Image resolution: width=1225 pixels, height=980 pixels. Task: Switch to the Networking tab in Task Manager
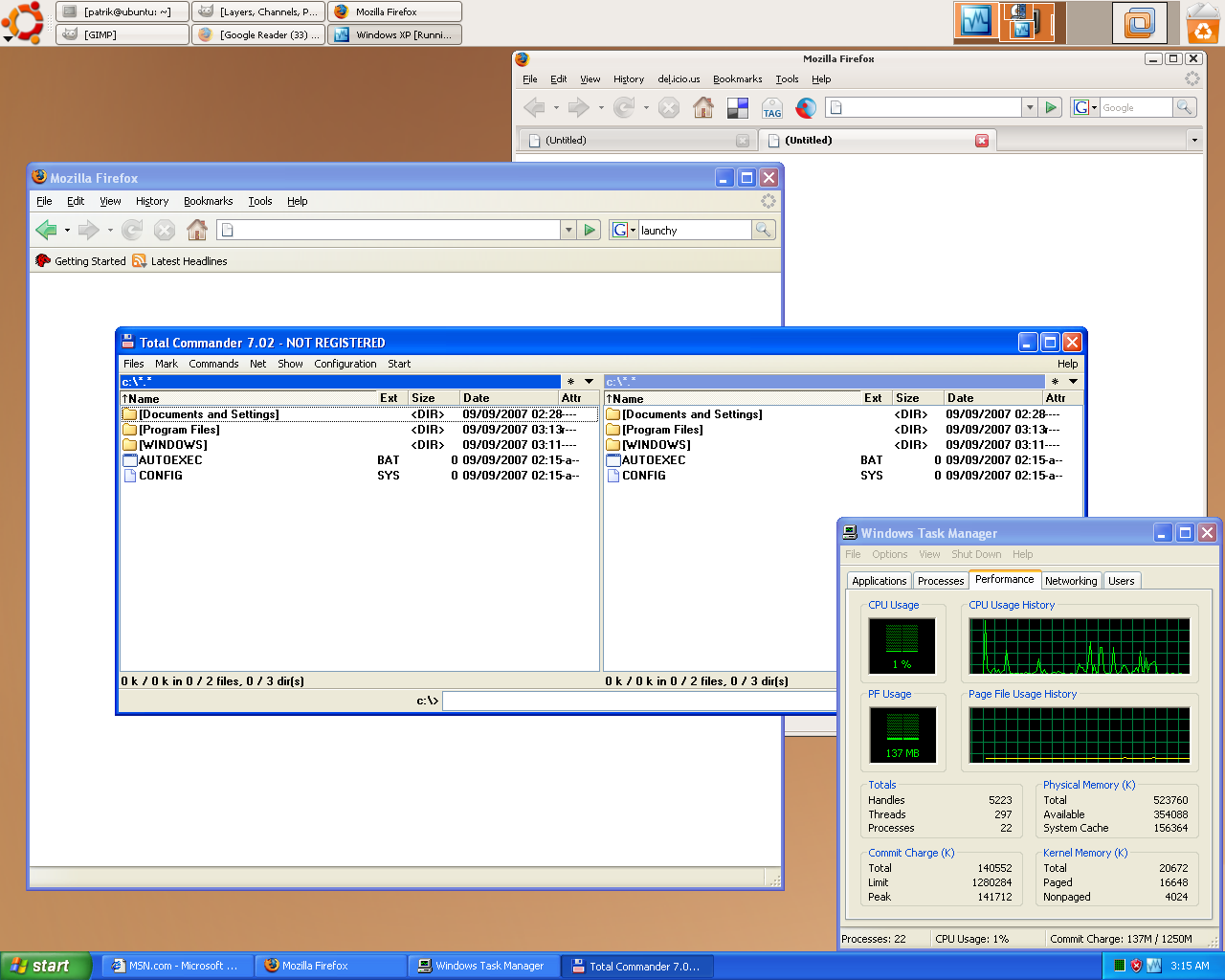point(1071,581)
